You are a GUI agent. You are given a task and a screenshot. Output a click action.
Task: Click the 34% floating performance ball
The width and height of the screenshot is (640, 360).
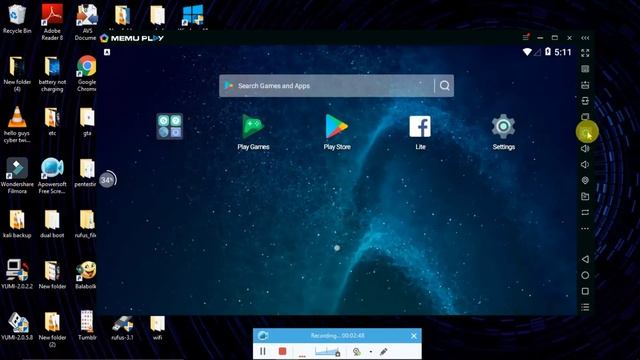(x=107, y=180)
